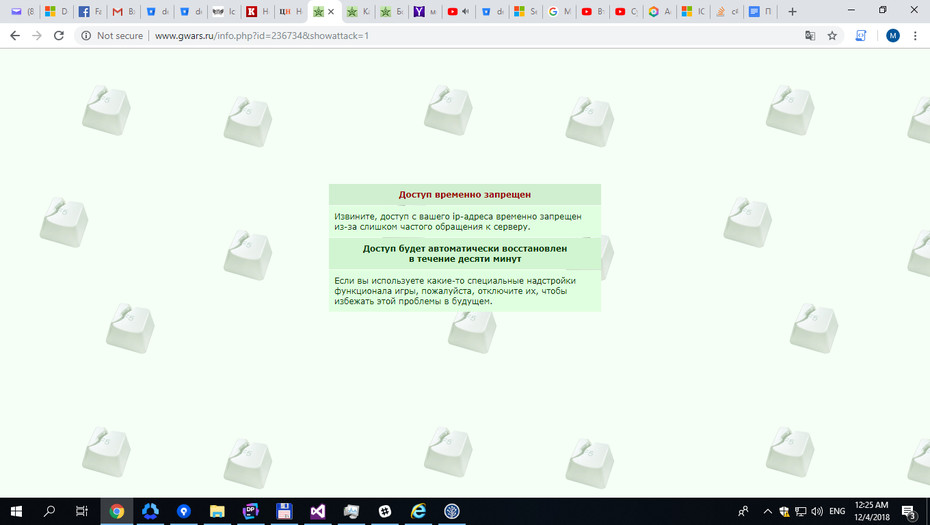The image size is (930, 525).
Task: Open Slack from the taskbar
Action: tap(384, 511)
